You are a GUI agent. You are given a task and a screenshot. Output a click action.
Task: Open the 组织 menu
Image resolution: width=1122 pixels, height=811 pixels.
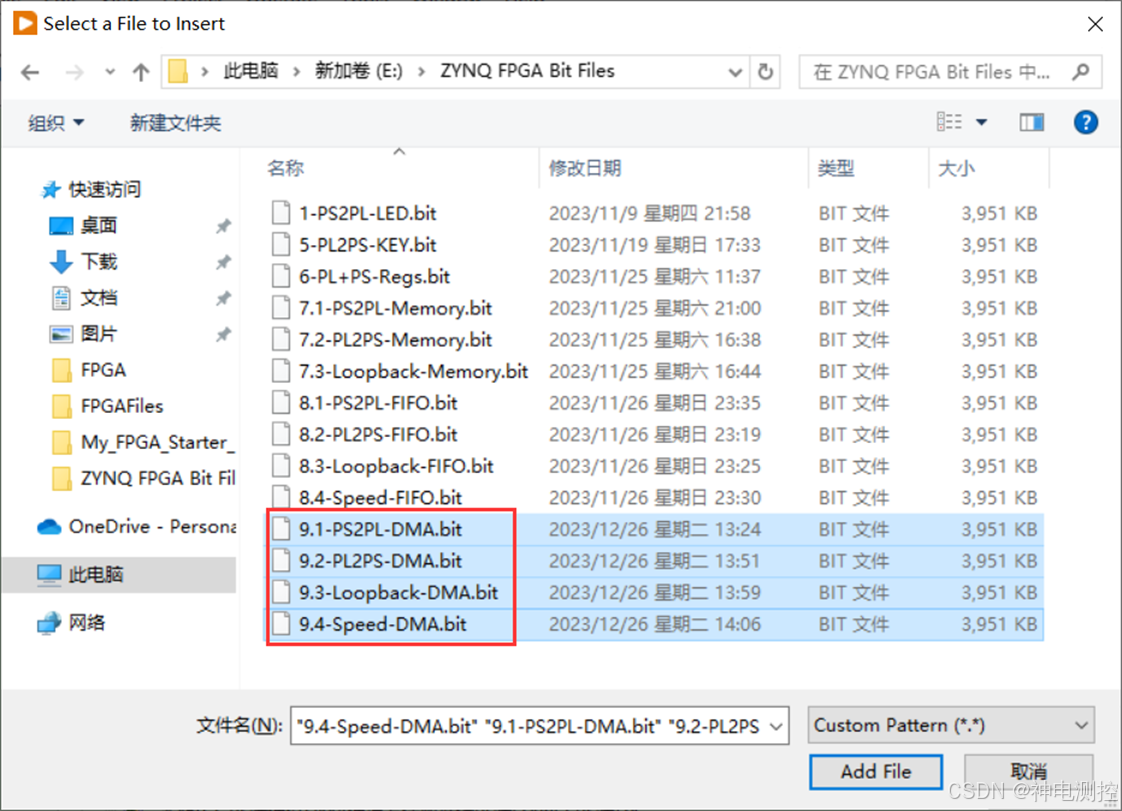56,122
